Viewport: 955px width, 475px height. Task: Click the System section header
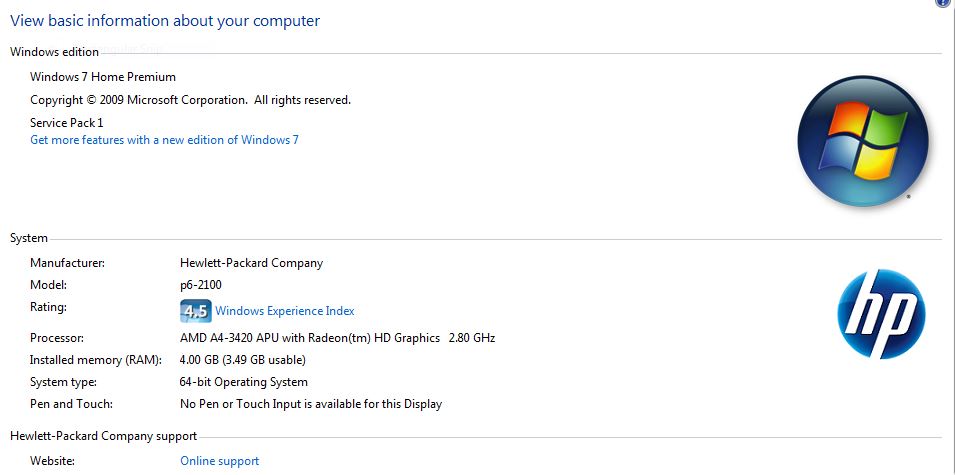[x=29, y=238]
